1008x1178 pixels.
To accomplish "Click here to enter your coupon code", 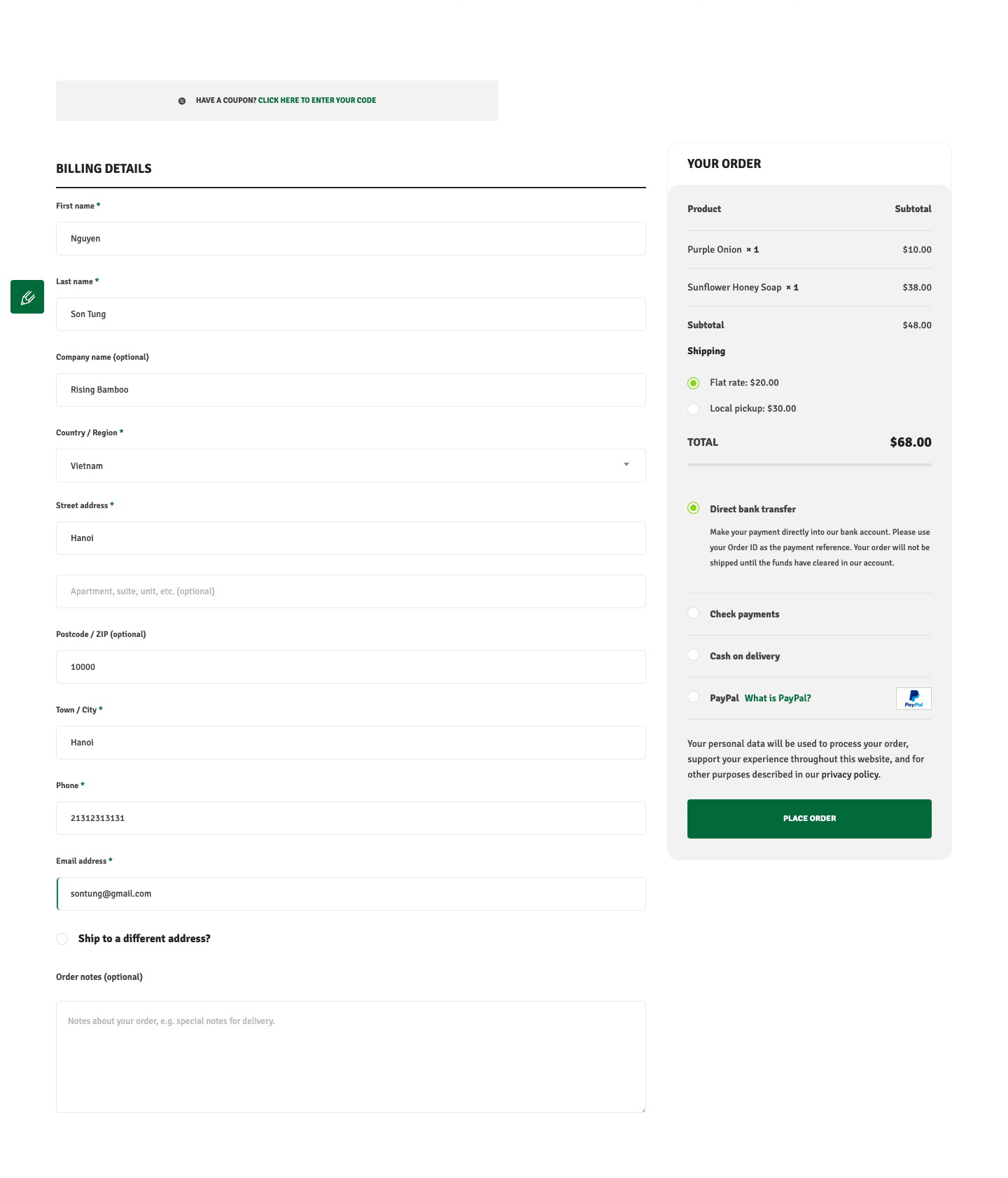I will click(x=317, y=101).
